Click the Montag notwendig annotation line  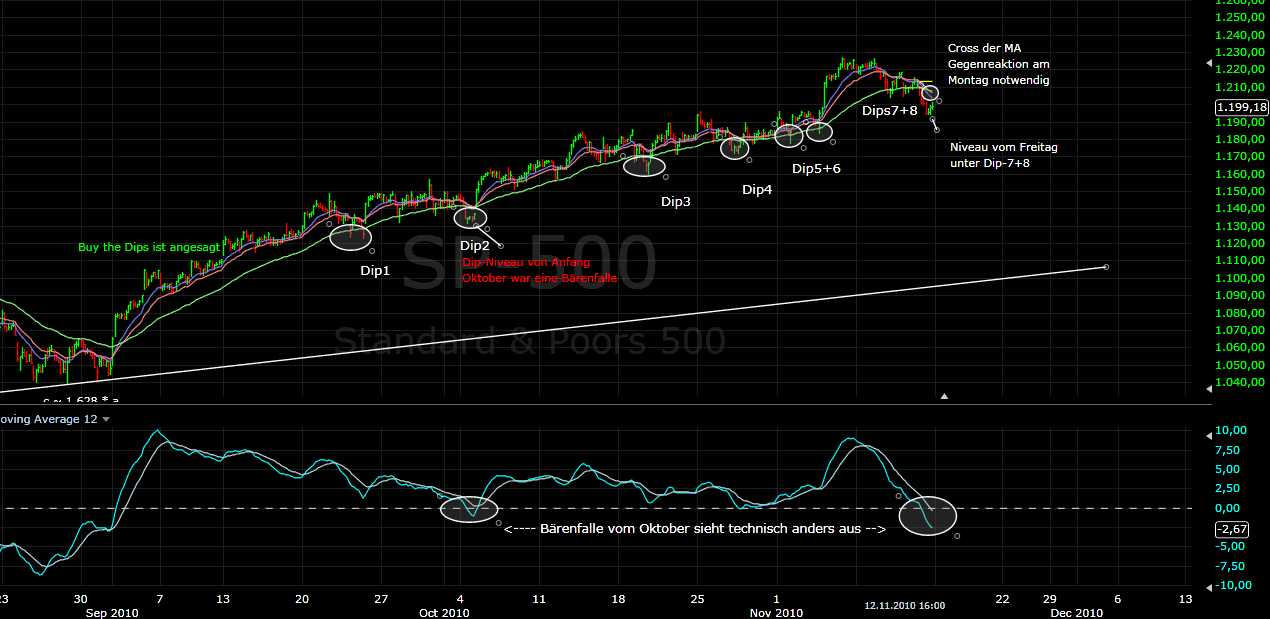click(x=999, y=80)
